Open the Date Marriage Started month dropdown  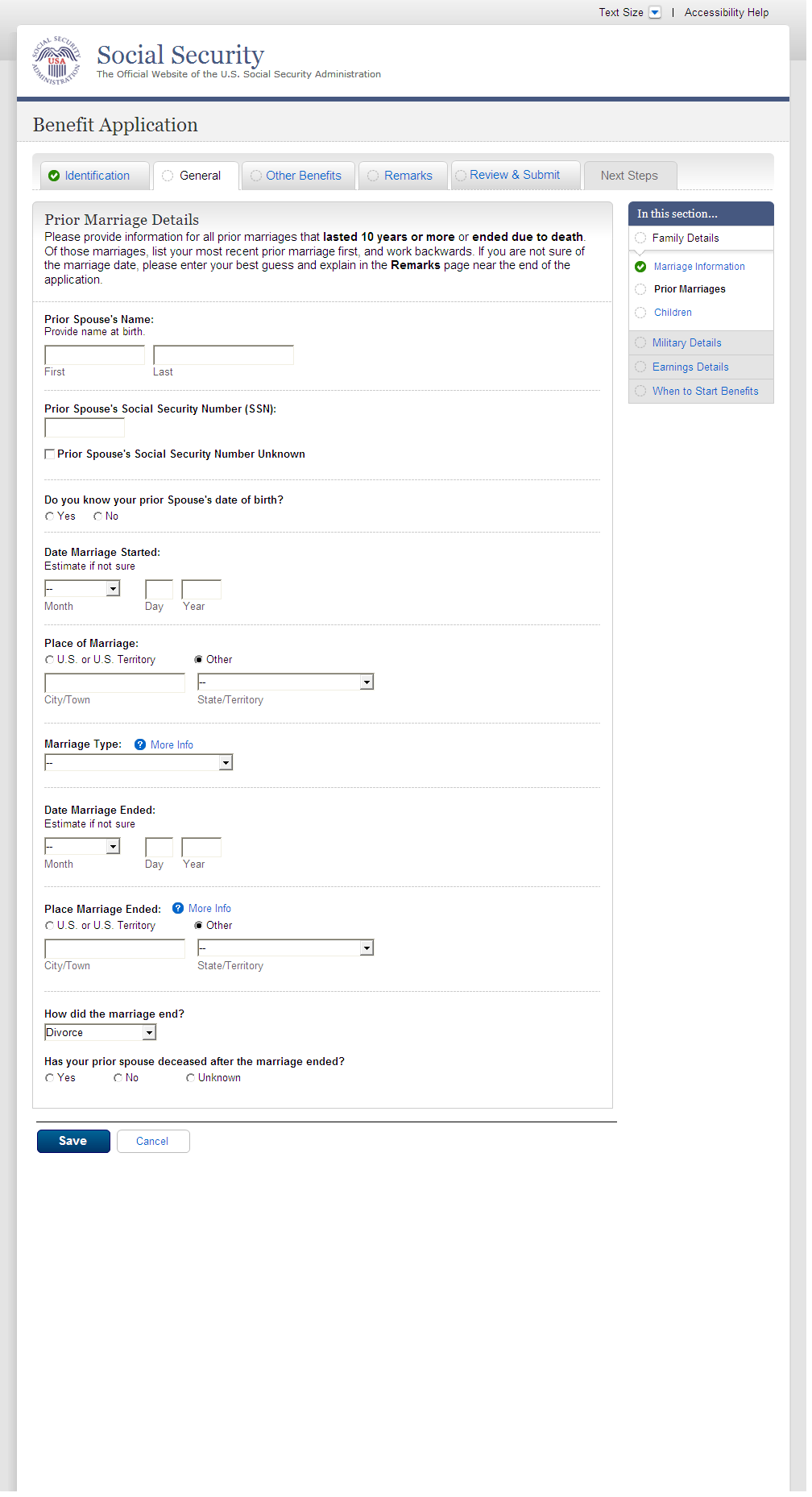(82, 589)
